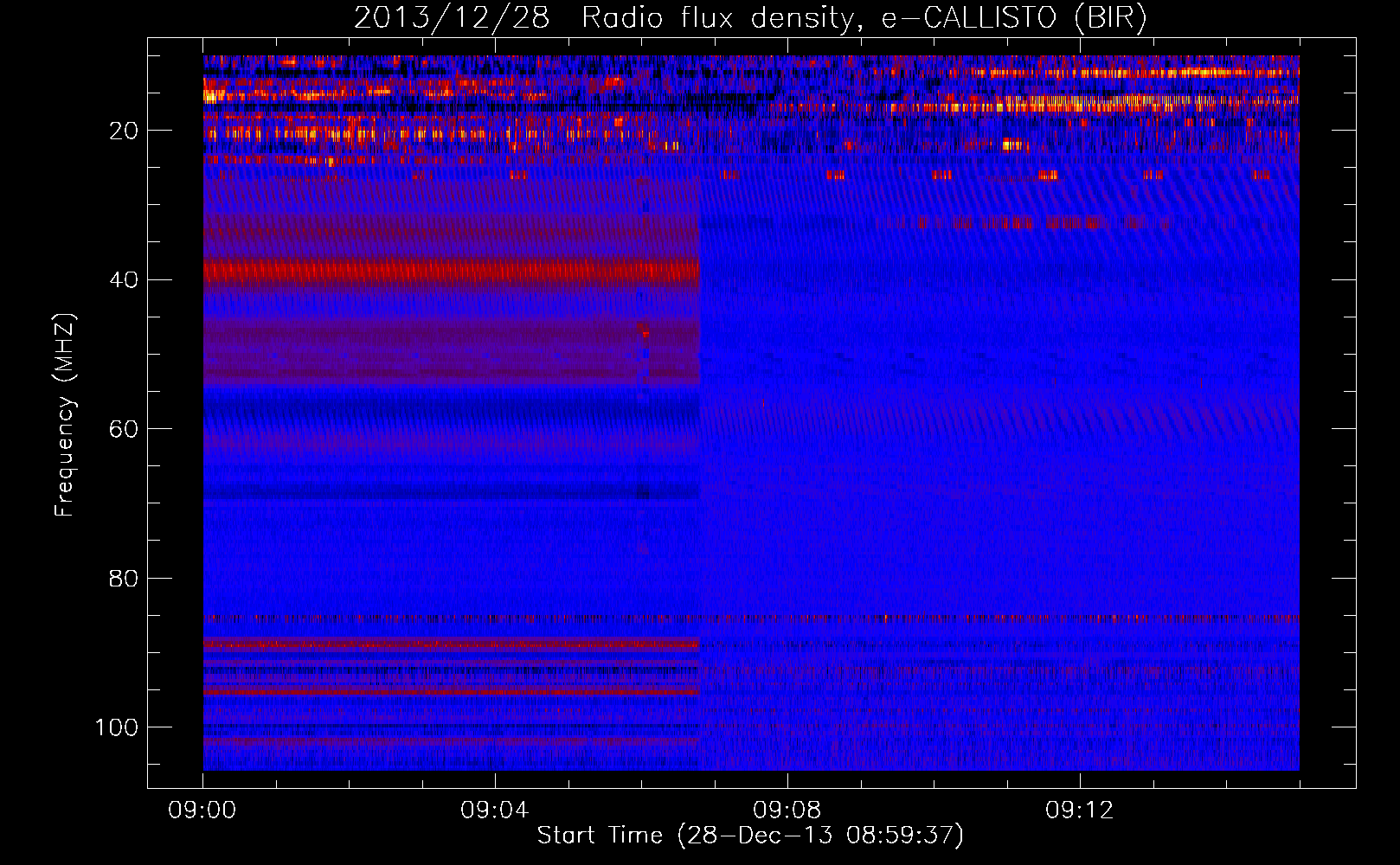This screenshot has height=865, width=1400.
Task: Click the '60' frequency tick label
Action: click(124, 429)
